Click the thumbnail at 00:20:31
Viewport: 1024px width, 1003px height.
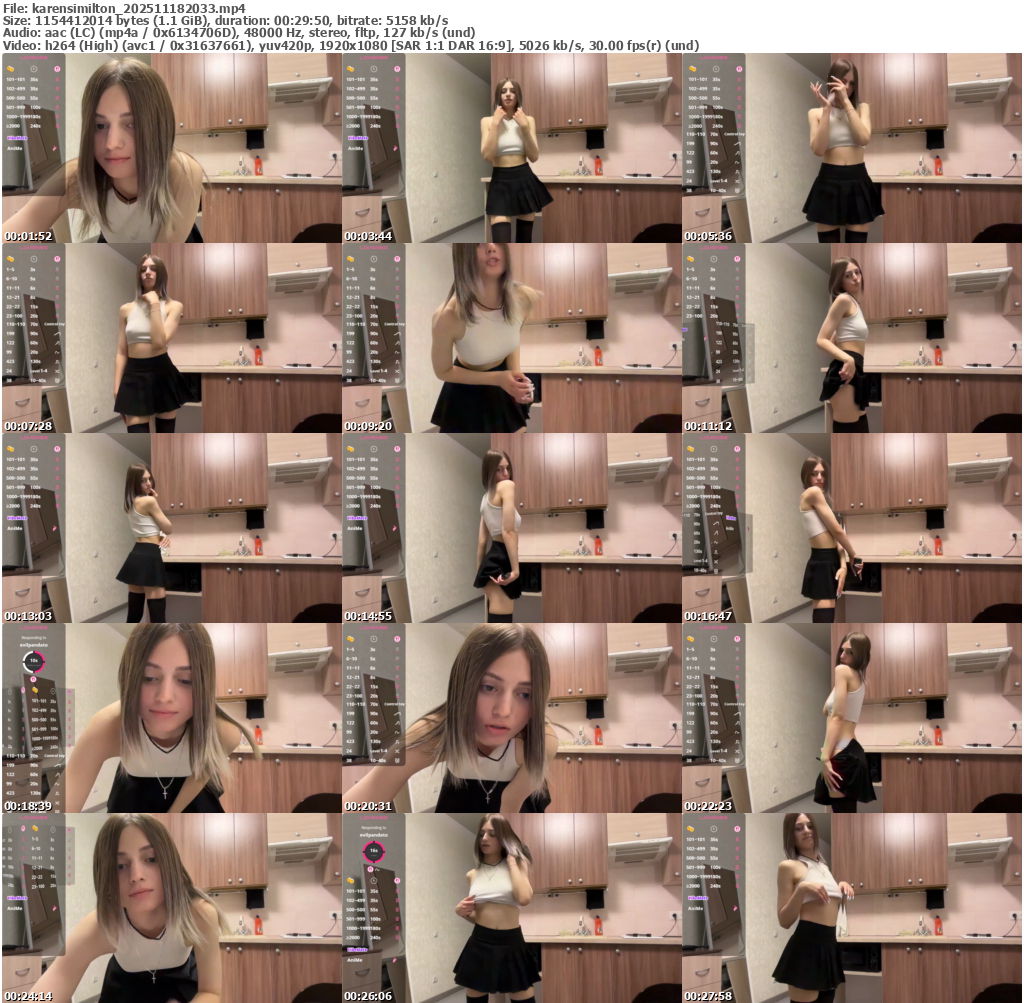[x=512, y=718]
